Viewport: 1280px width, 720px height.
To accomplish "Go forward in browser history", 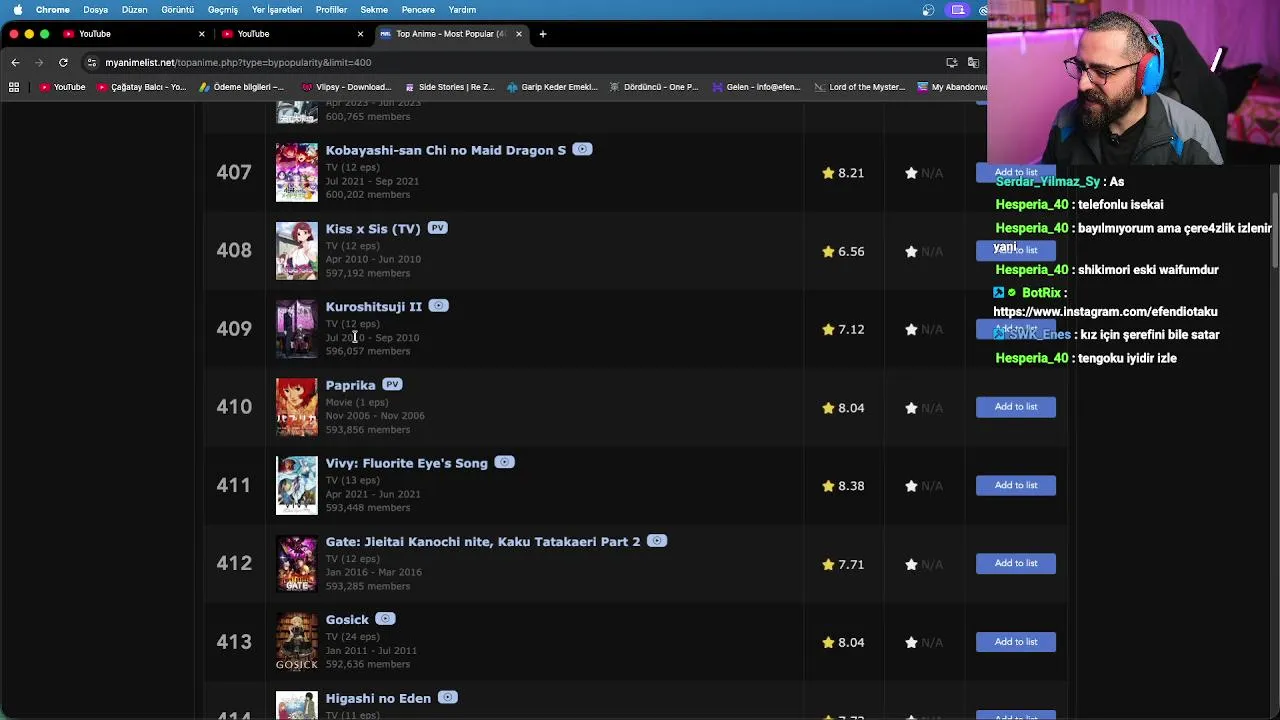I will click(x=39, y=62).
